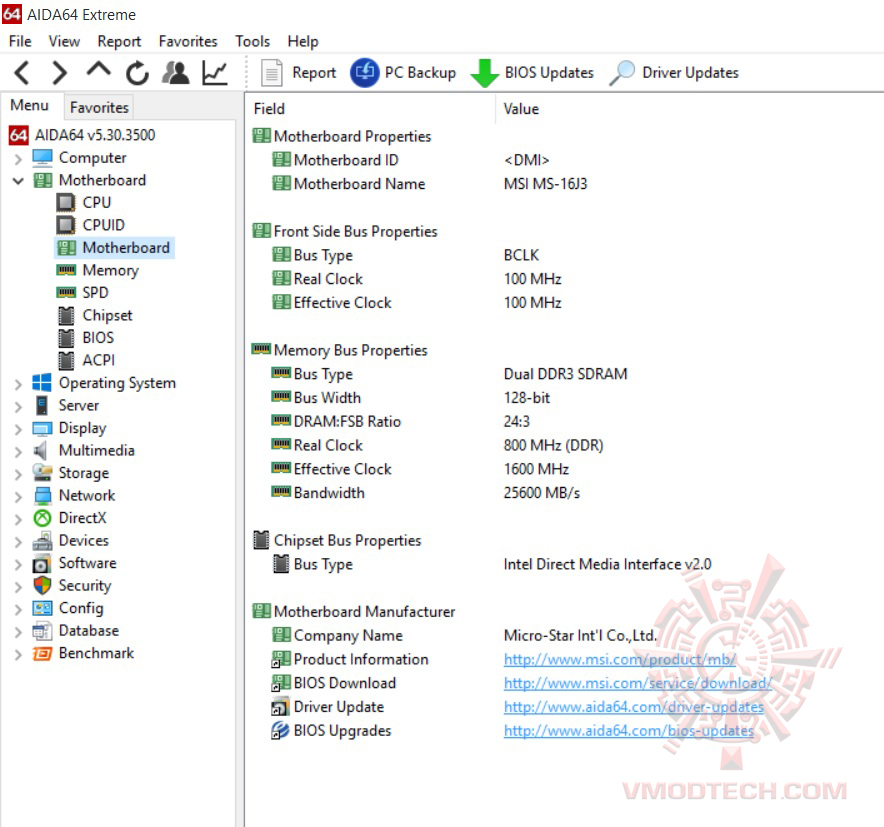Switch to the Favorites panel tab
This screenshot has width=884, height=827.
click(99, 107)
